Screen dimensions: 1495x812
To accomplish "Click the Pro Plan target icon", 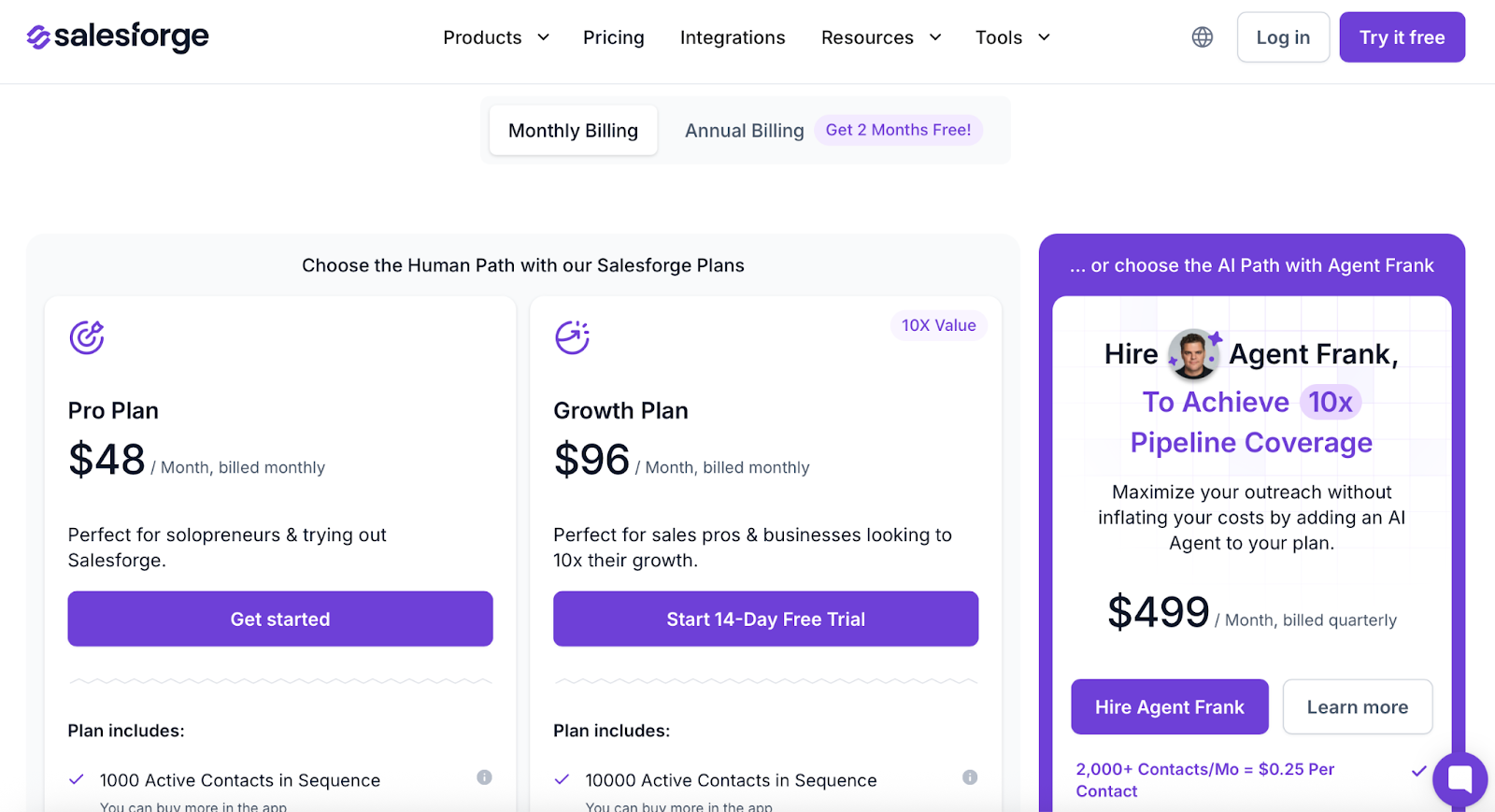I will pos(87,337).
